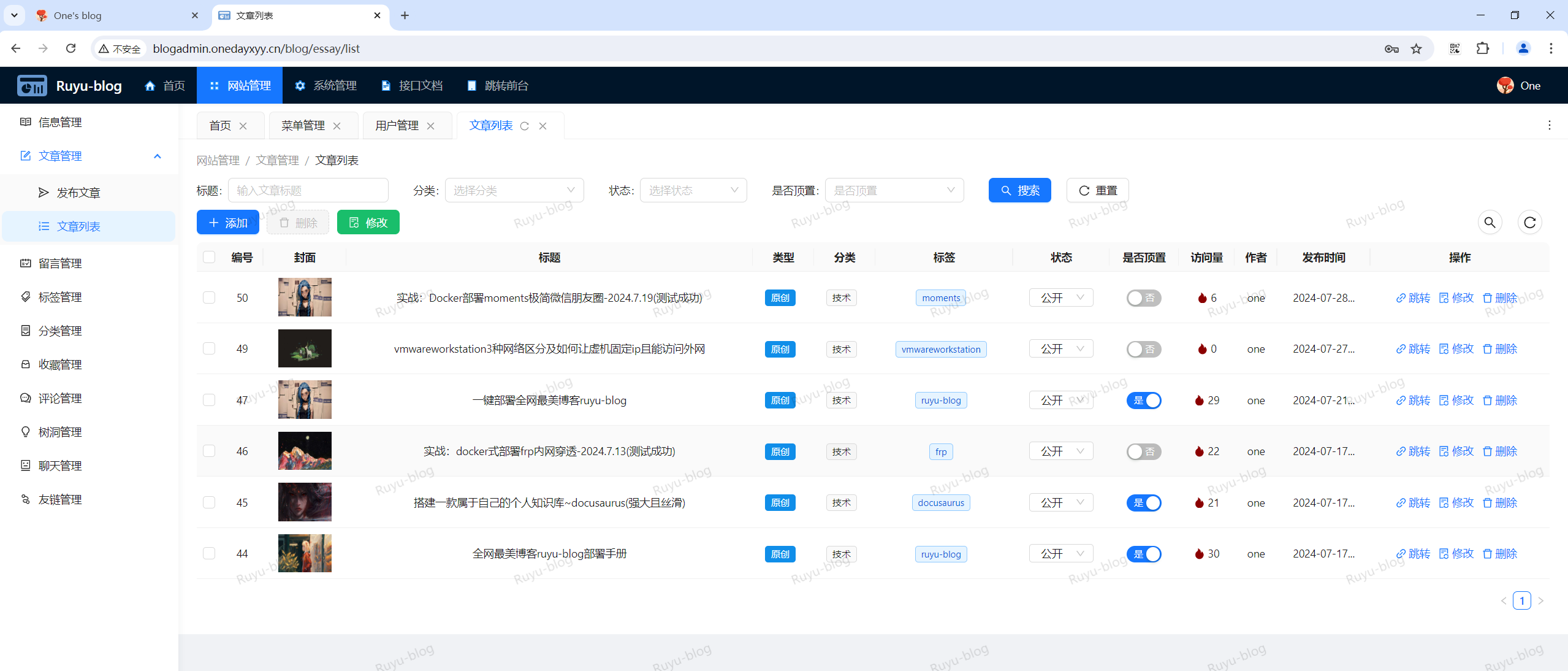Open the browser extensions puzzle icon
The width and height of the screenshot is (1568, 671).
1483,48
